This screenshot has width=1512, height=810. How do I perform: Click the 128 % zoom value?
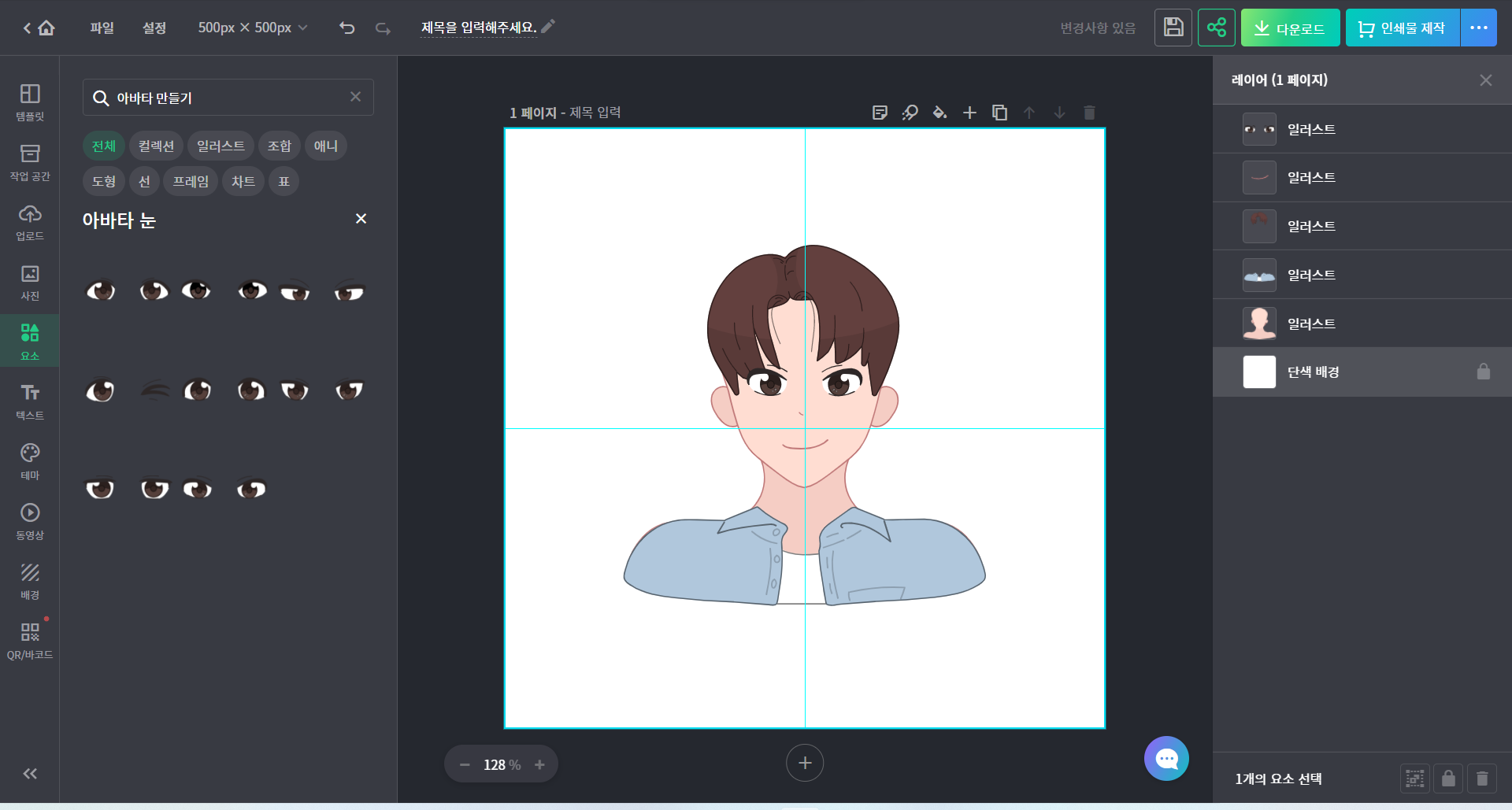(502, 764)
